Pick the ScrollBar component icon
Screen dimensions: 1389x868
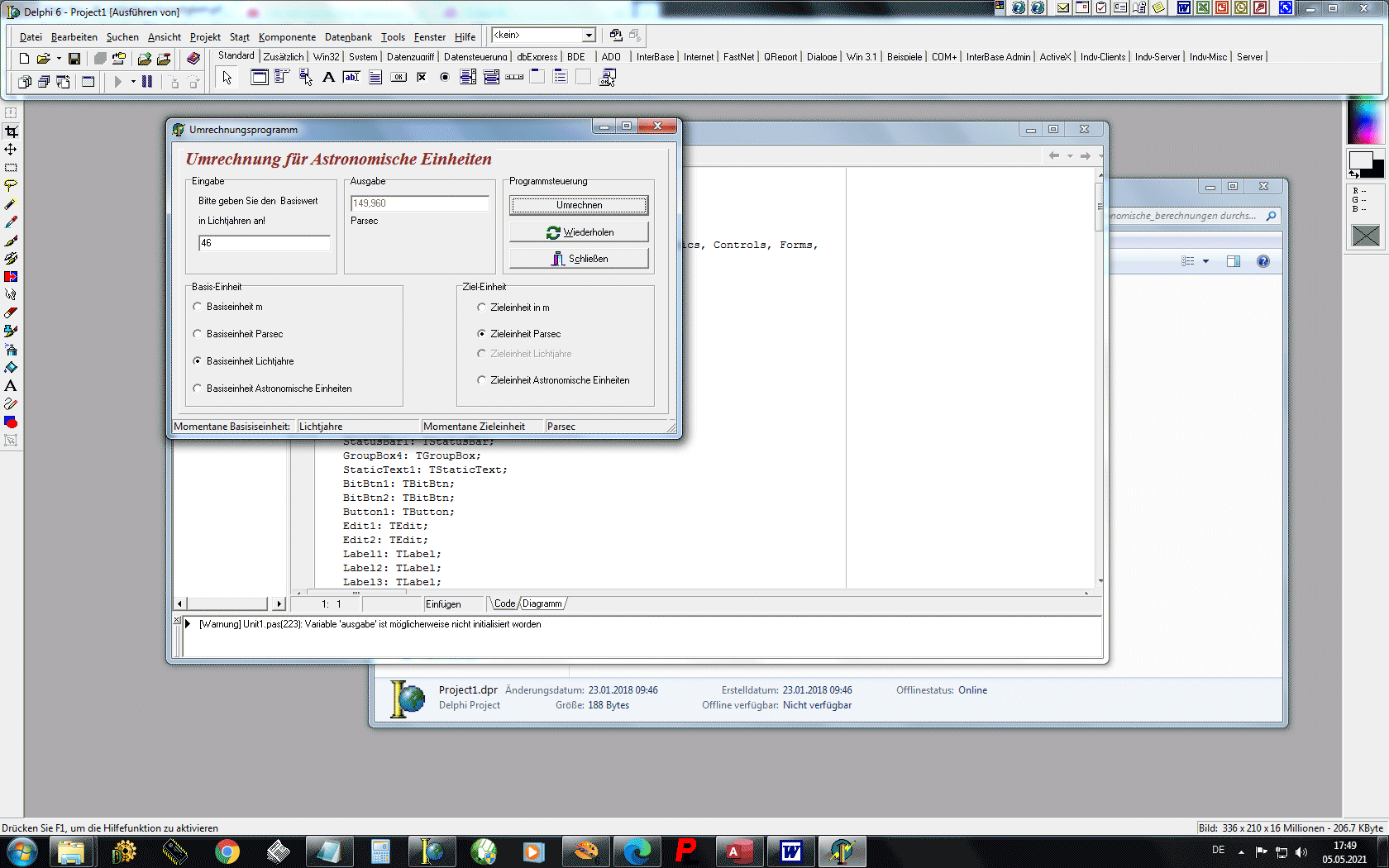click(514, 78)
